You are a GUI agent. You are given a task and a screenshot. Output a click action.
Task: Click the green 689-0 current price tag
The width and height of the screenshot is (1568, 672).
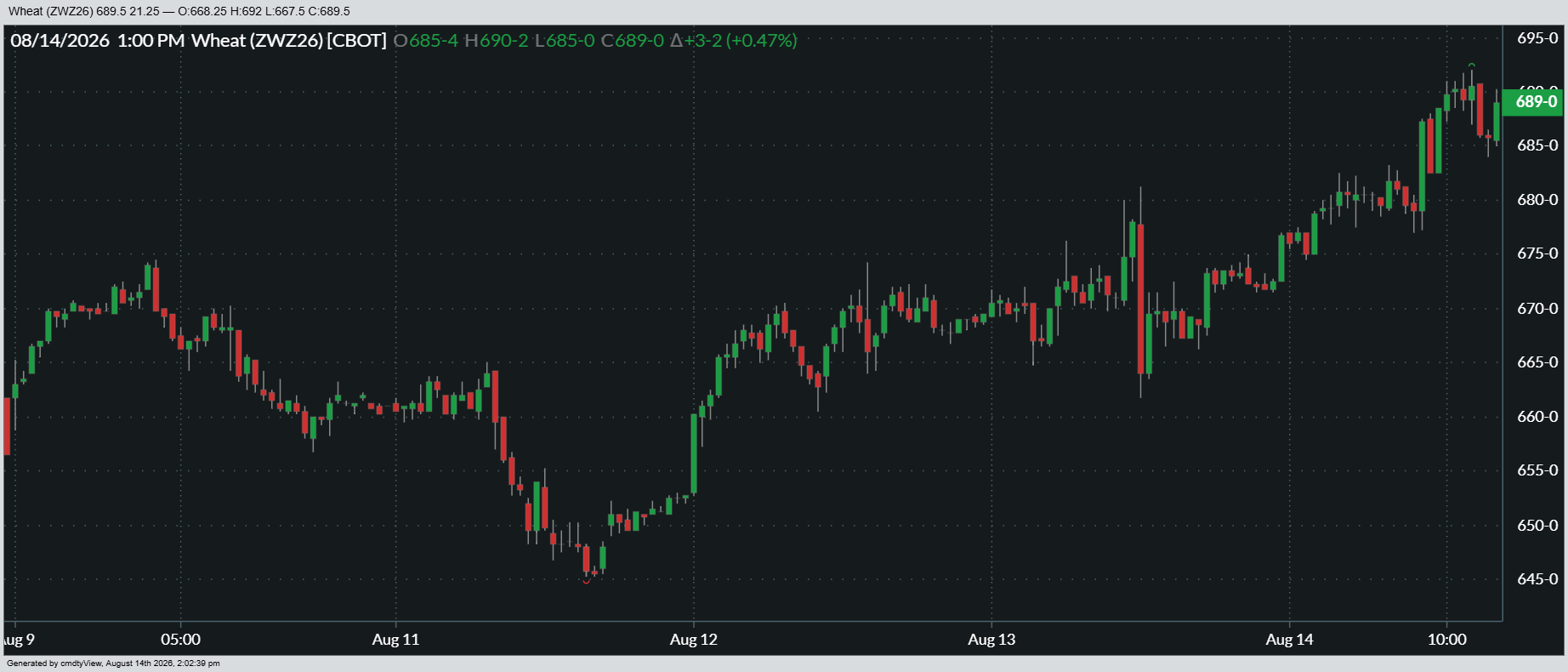[x=1532, y=102]
